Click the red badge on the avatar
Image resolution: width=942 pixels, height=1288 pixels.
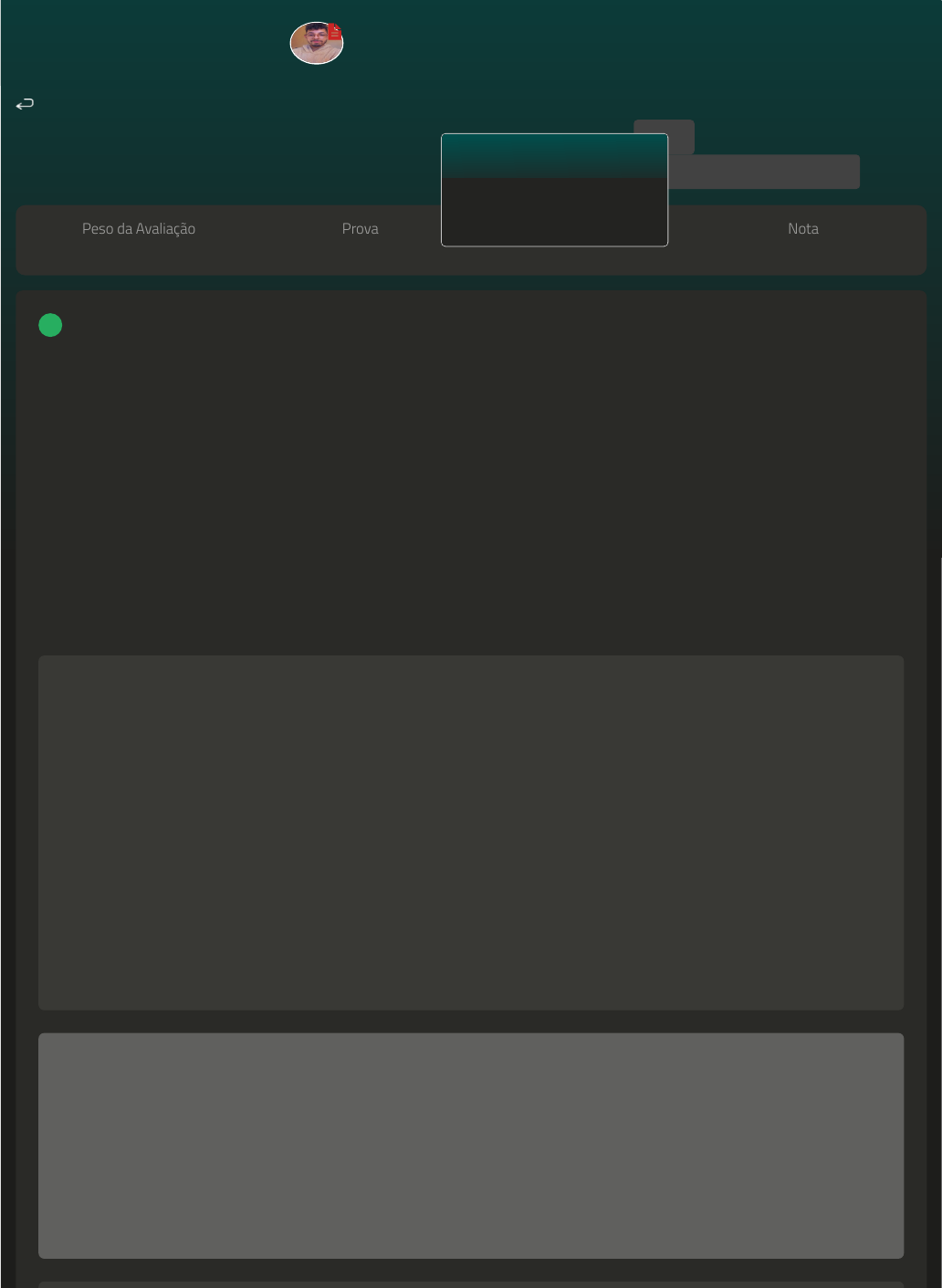point(335,31)
